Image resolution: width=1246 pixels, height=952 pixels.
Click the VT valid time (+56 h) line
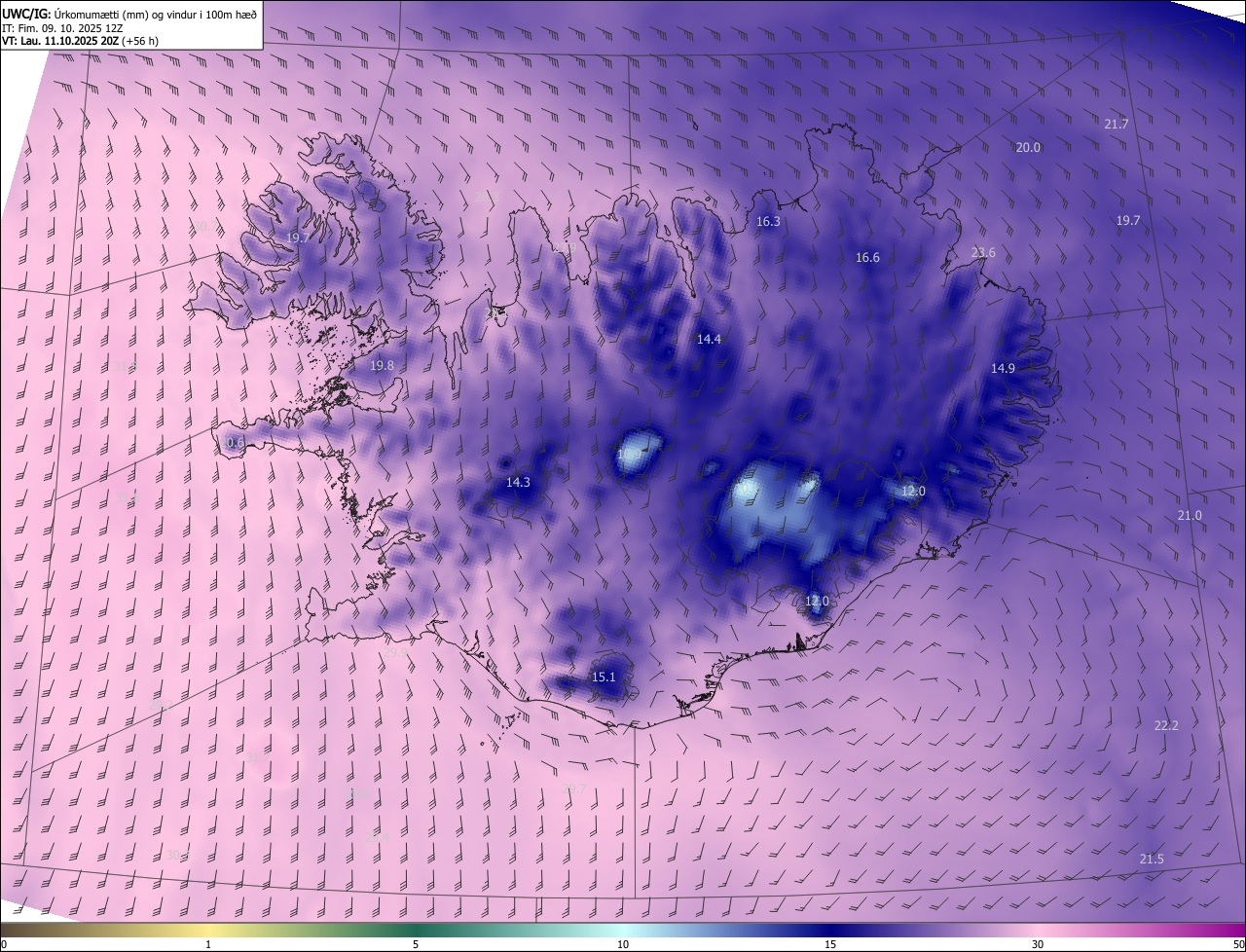click(80, 41)
